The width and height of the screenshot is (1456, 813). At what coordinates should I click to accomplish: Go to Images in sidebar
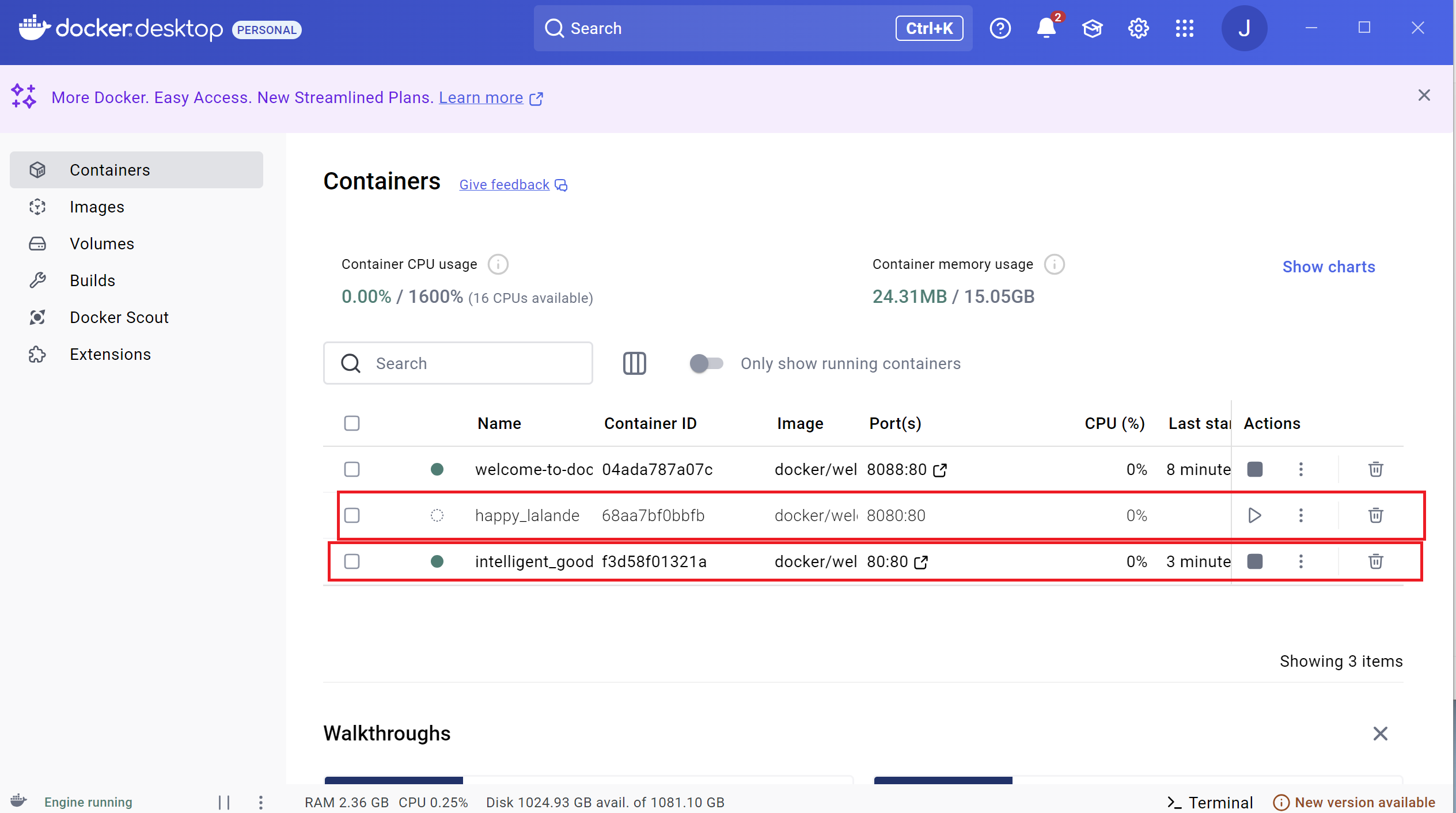point(97,207)
